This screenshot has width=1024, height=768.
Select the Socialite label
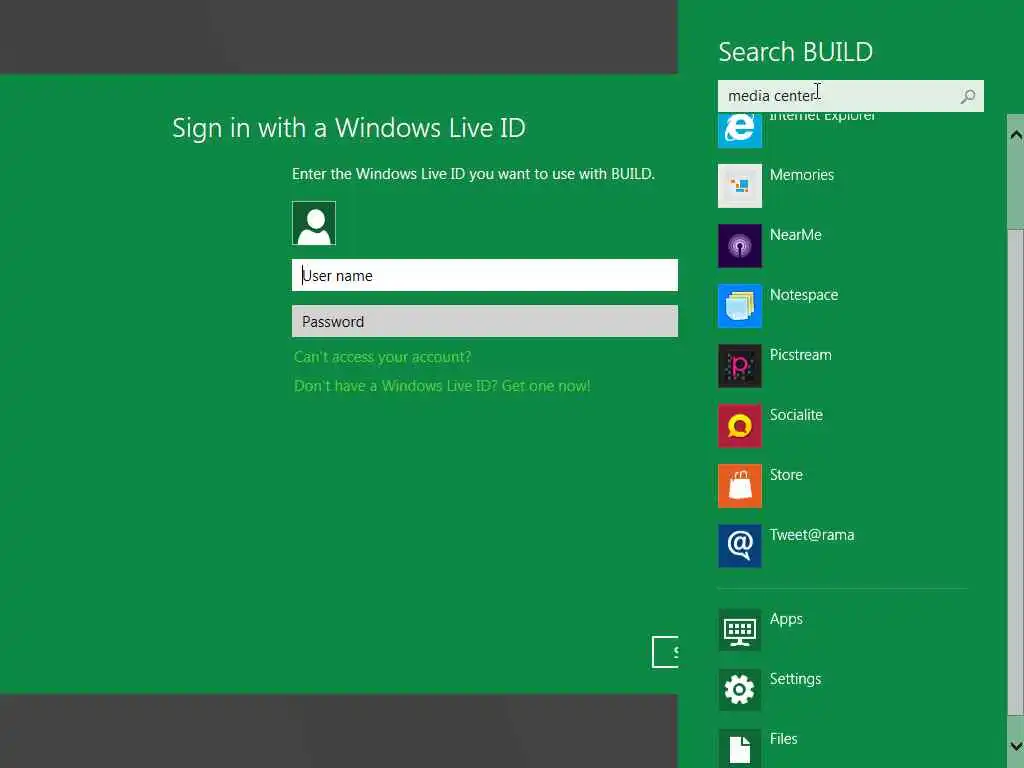pyautogui.click(x=796, y=415)
